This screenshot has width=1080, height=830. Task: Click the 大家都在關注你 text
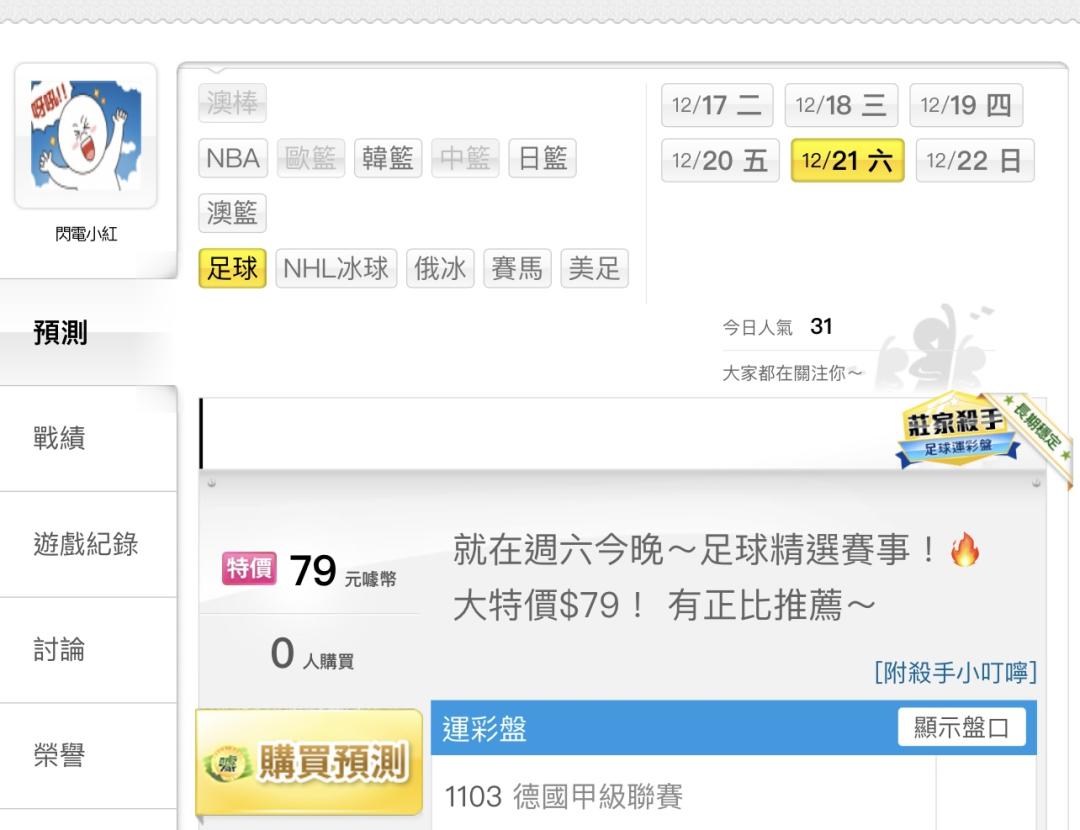pyautogui.click(x=792, y=373)
